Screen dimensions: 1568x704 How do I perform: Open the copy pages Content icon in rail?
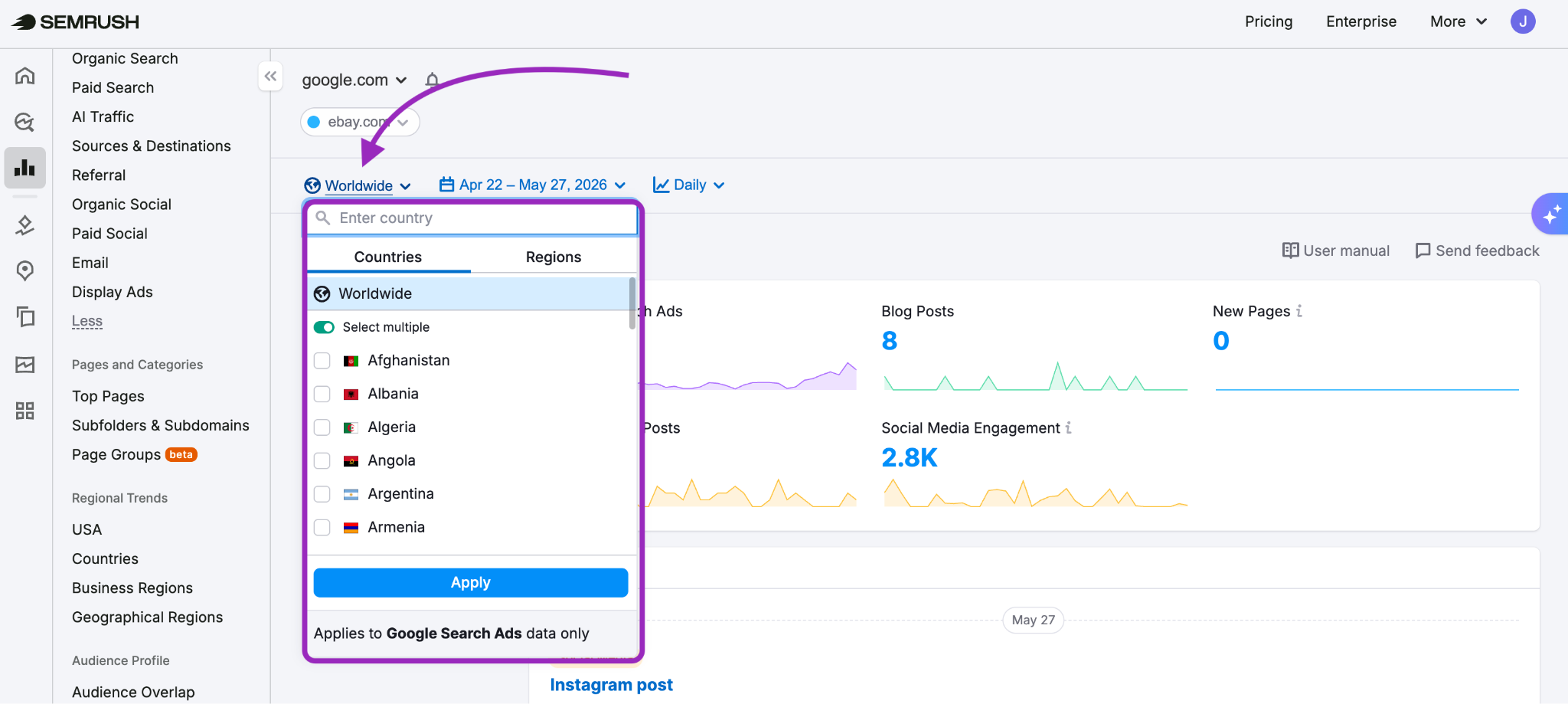25,316
